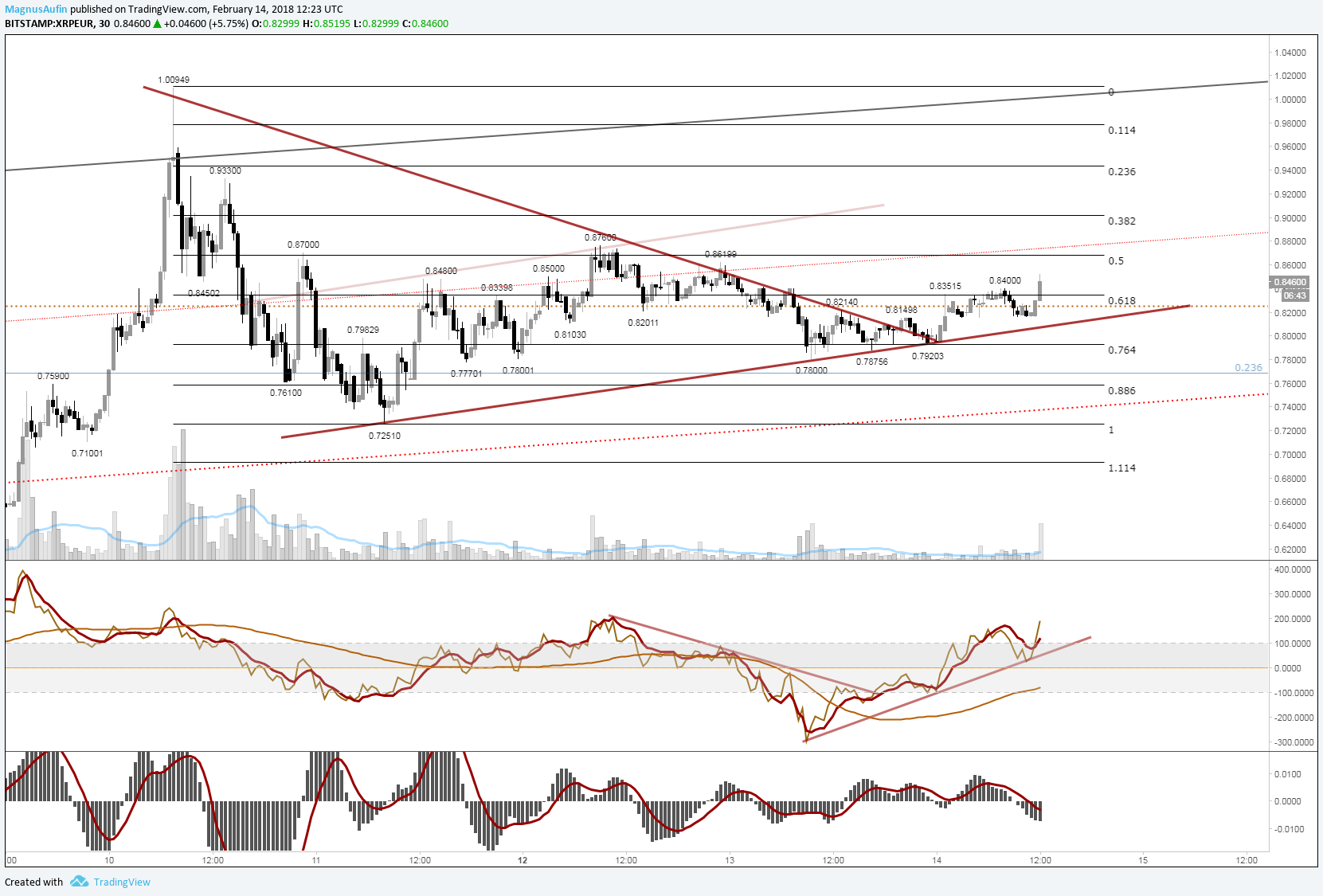Select the 0.72510 bottom price label
1323x896 pixels.
pos(385,436)
